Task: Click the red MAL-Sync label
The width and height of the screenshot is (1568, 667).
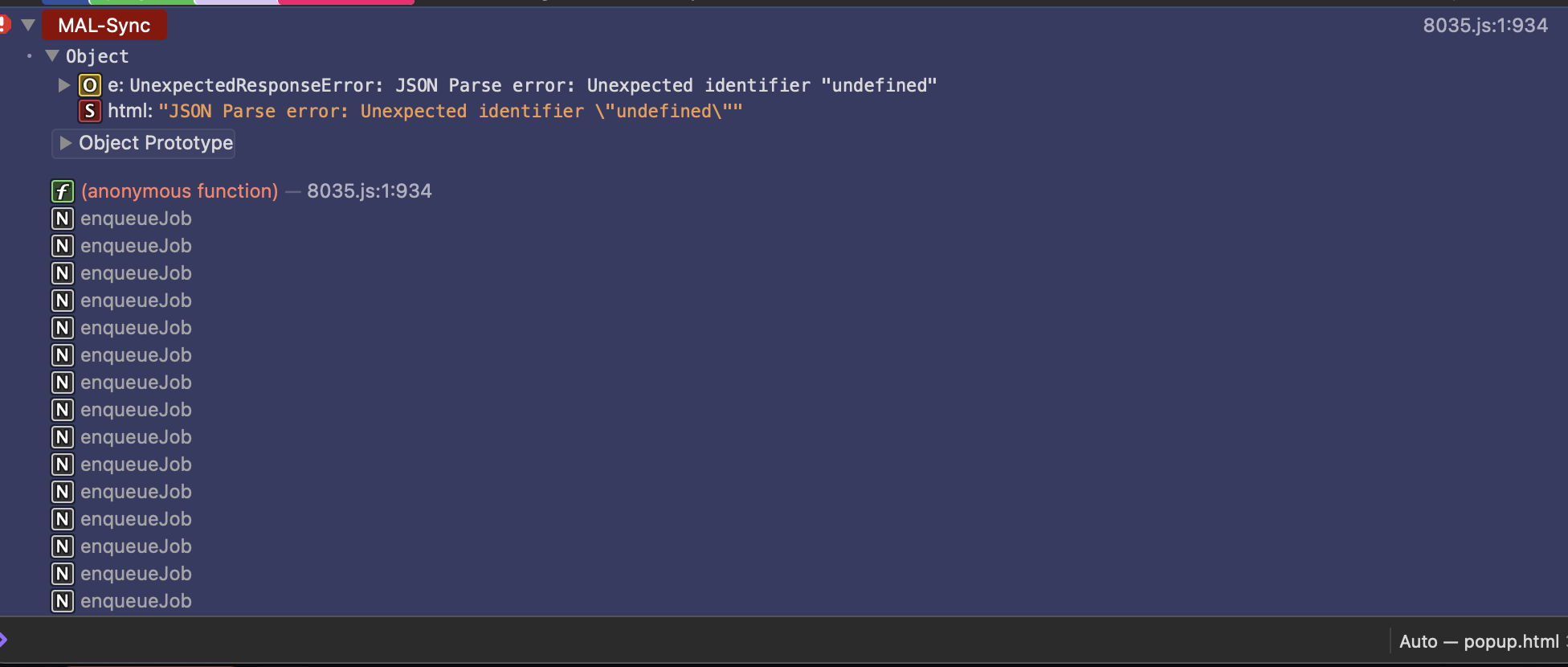Action: 104,26
